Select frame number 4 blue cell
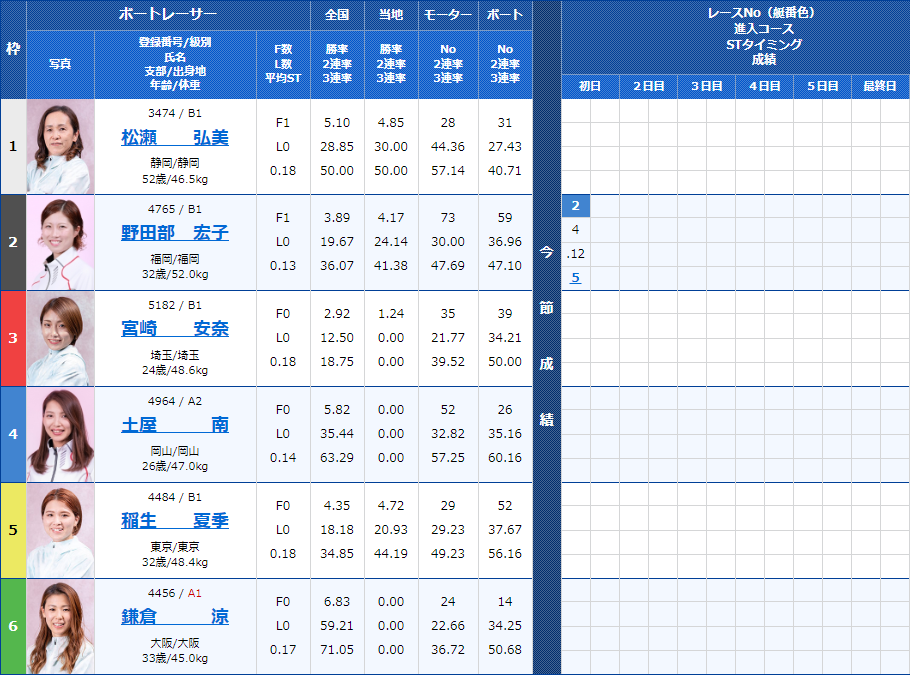 click(13, 434)
